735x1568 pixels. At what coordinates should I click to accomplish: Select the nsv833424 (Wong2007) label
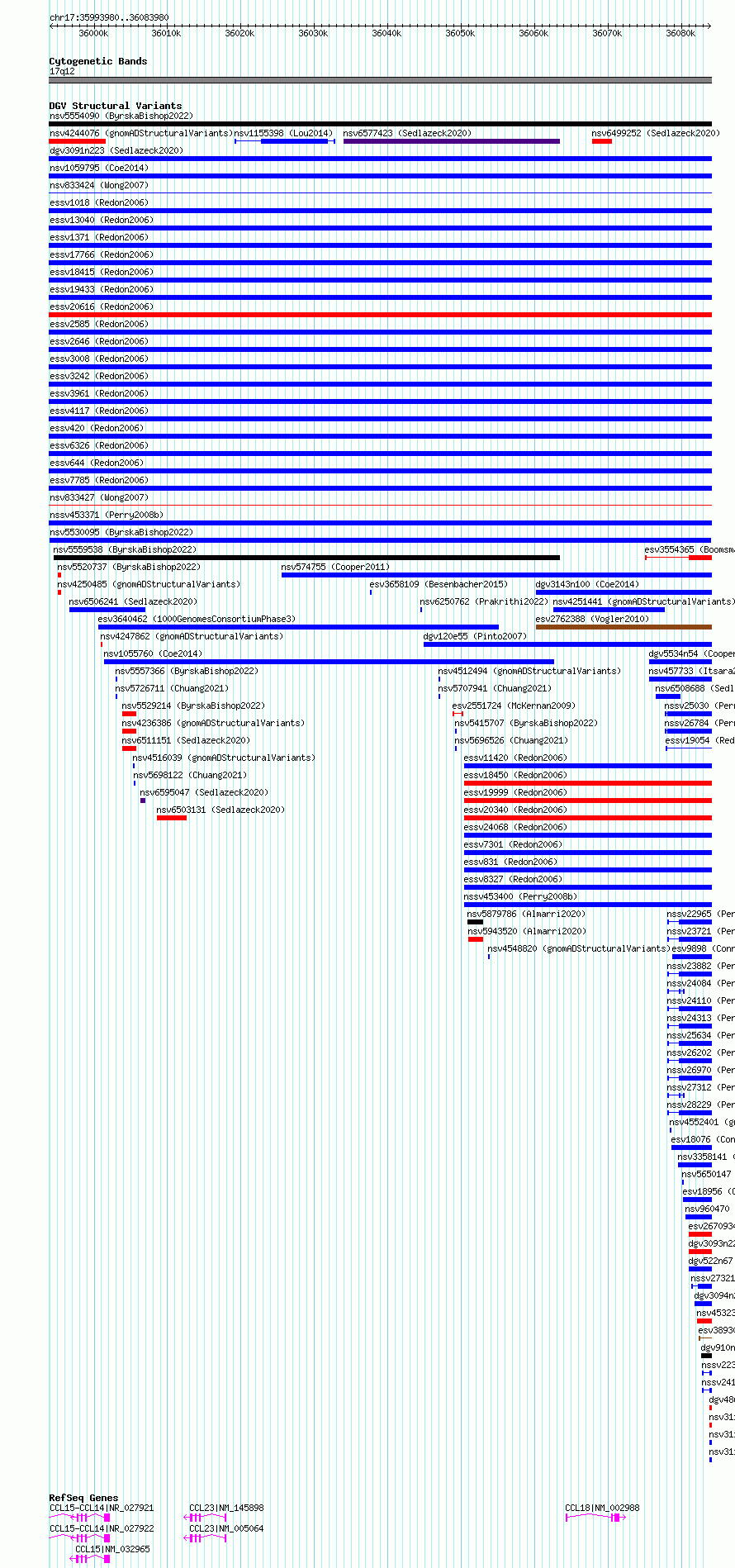click(x=98, y=186)
